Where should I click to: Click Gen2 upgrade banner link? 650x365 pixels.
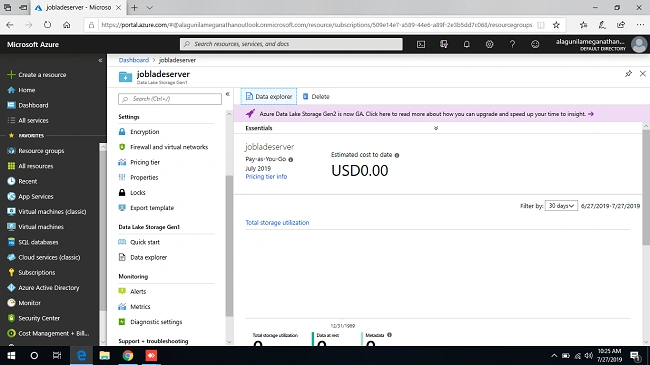point(426,114)
